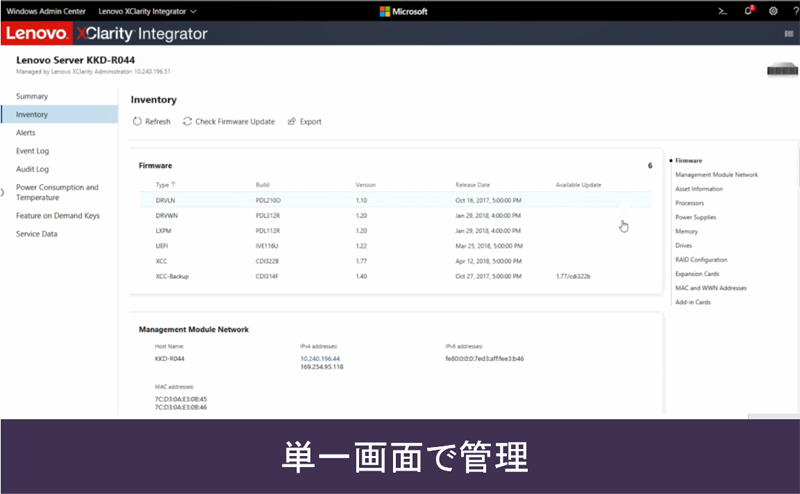The width and height of the screenshot is (800, 494).
Task: Go to Windows Admin Center home
Action: (46, 11)
